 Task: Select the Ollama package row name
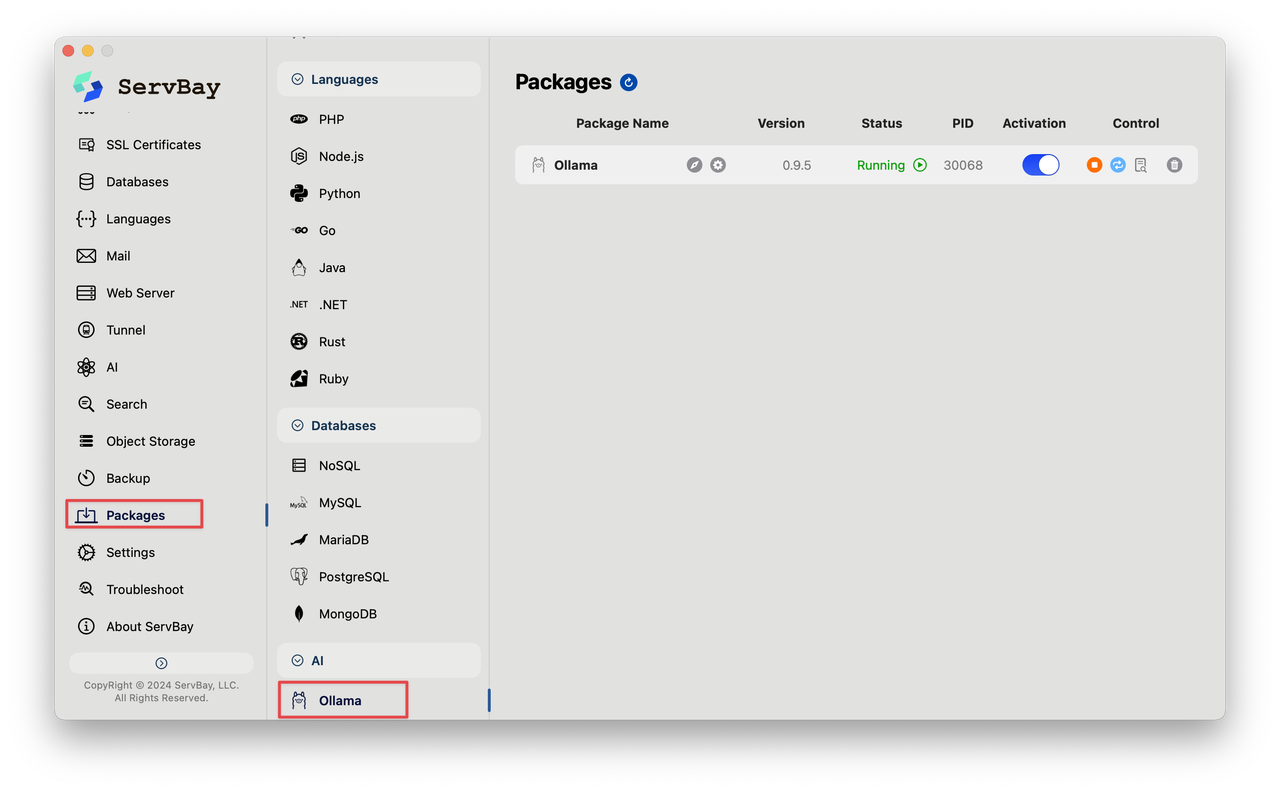pyautogui.click(x=576, y=166)
